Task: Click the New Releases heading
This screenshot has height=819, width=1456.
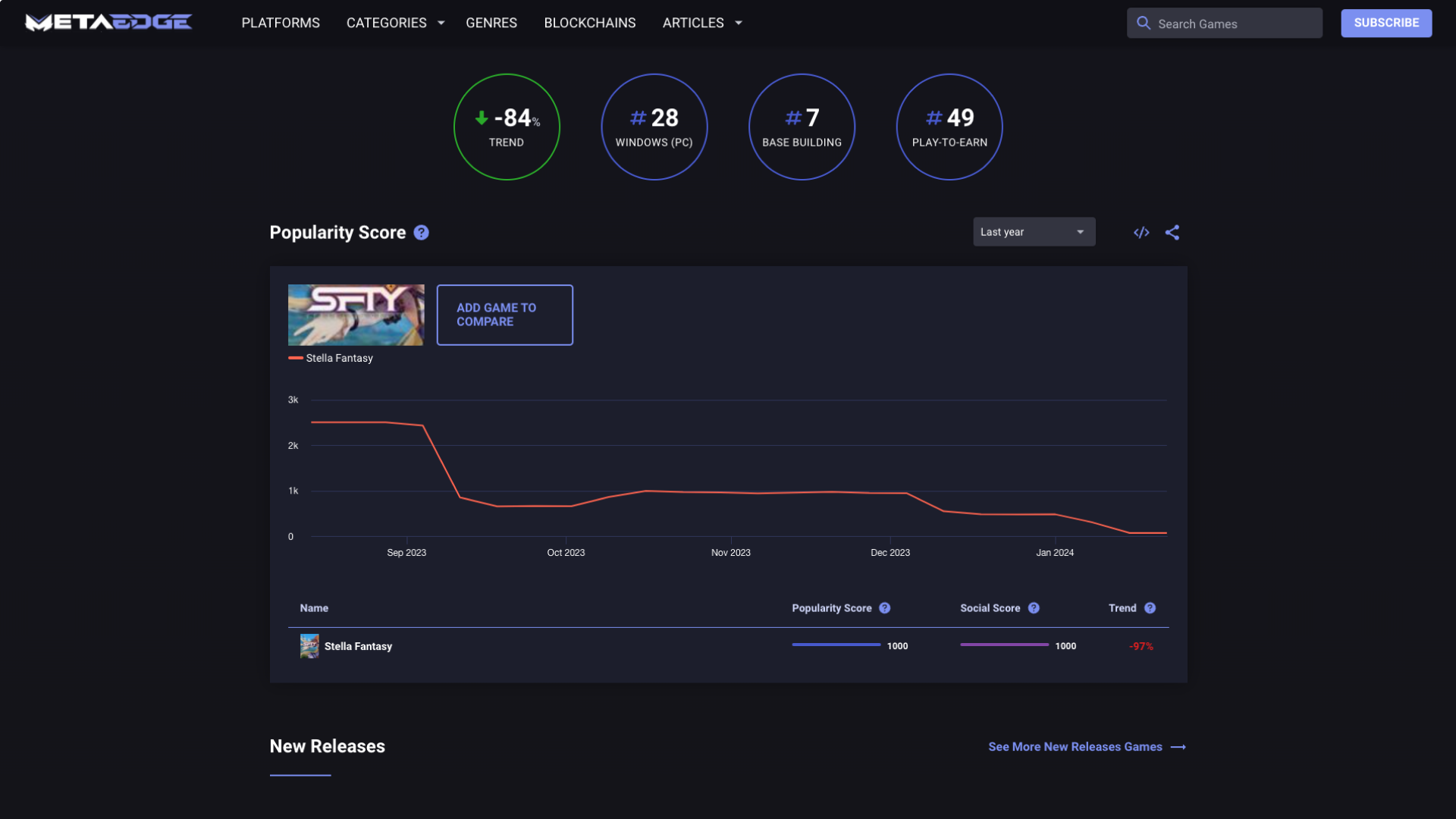Action: (x=328, y=746)
